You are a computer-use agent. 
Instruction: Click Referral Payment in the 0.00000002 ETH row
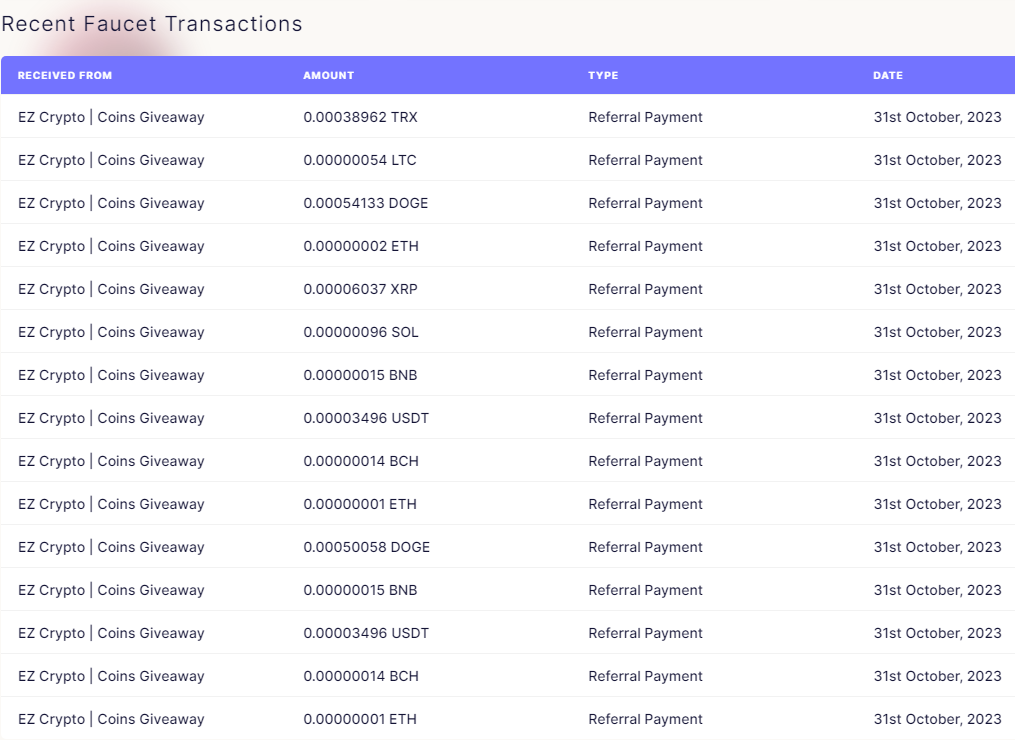[x=645, y=246]
